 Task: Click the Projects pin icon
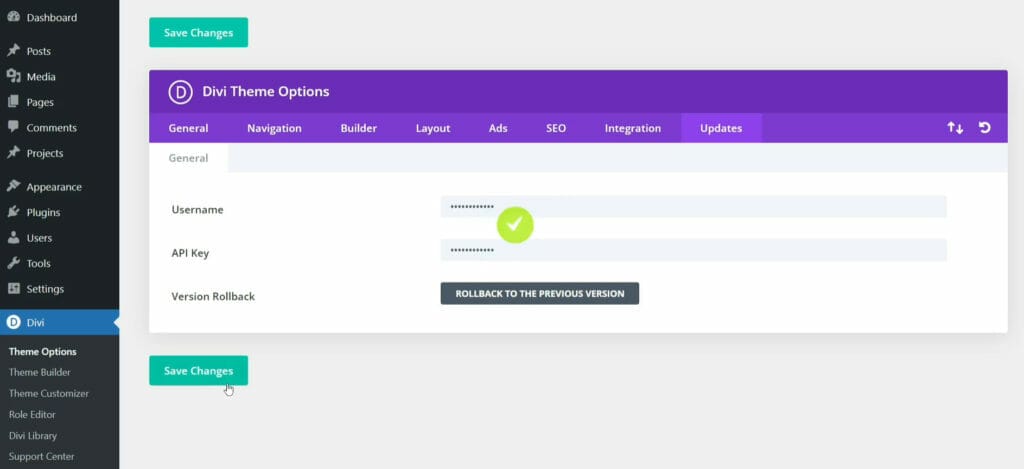tap(13, 152)
